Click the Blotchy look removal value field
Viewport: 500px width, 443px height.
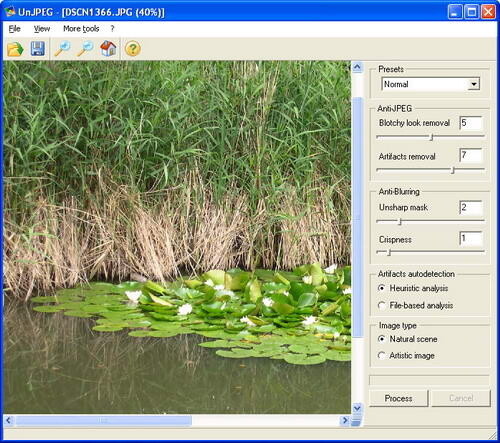click(x=471, y=123)
